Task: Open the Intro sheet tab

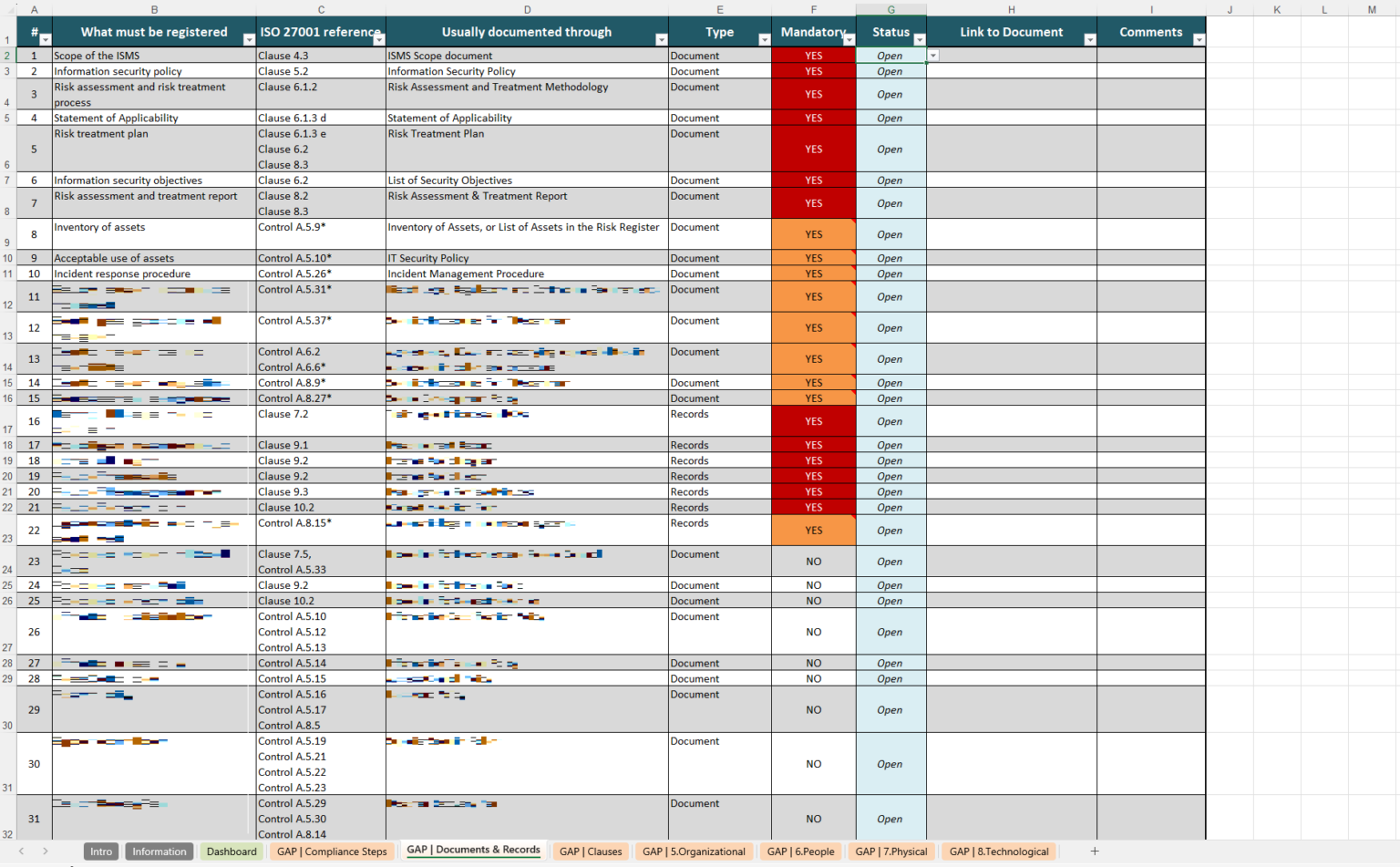Action: coord(100,851)
